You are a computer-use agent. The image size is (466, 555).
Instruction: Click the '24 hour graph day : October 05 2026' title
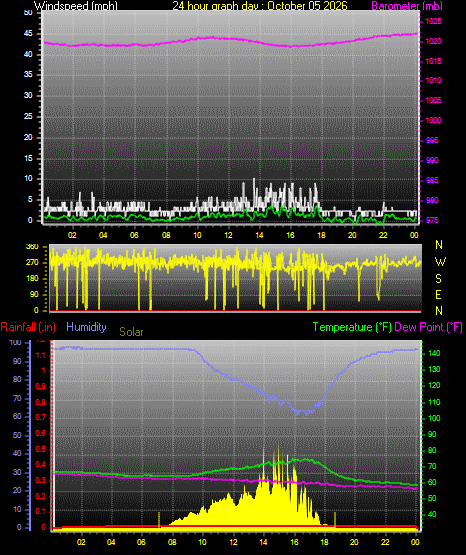point(260,6)
